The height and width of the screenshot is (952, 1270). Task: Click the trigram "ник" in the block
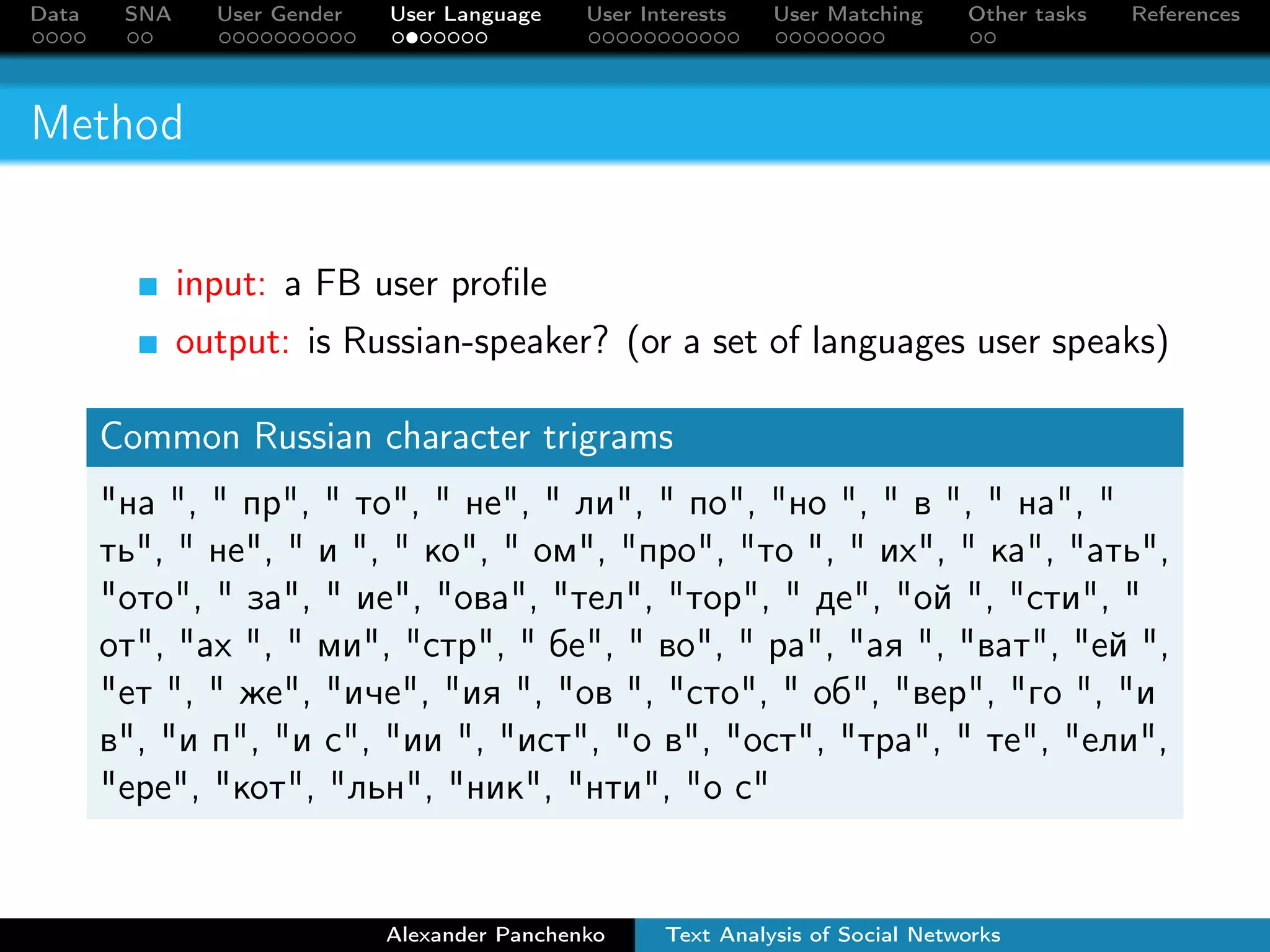(x=495, y=787)
